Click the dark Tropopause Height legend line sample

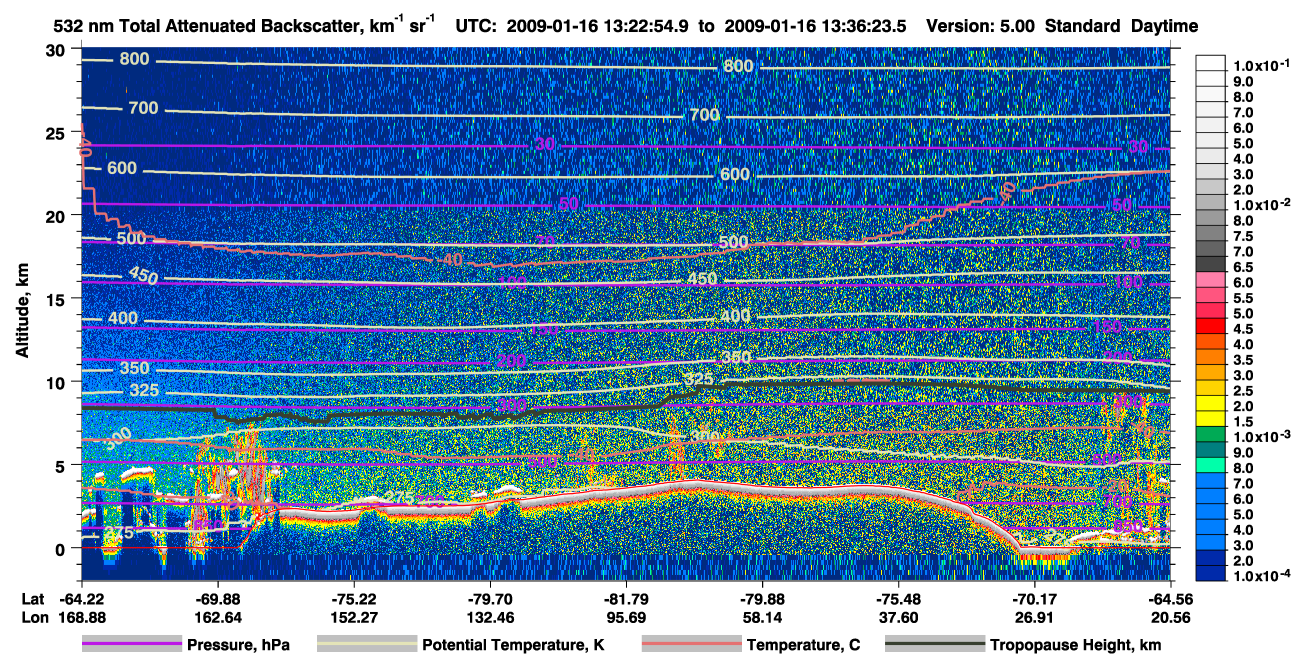tap(935, 645)
